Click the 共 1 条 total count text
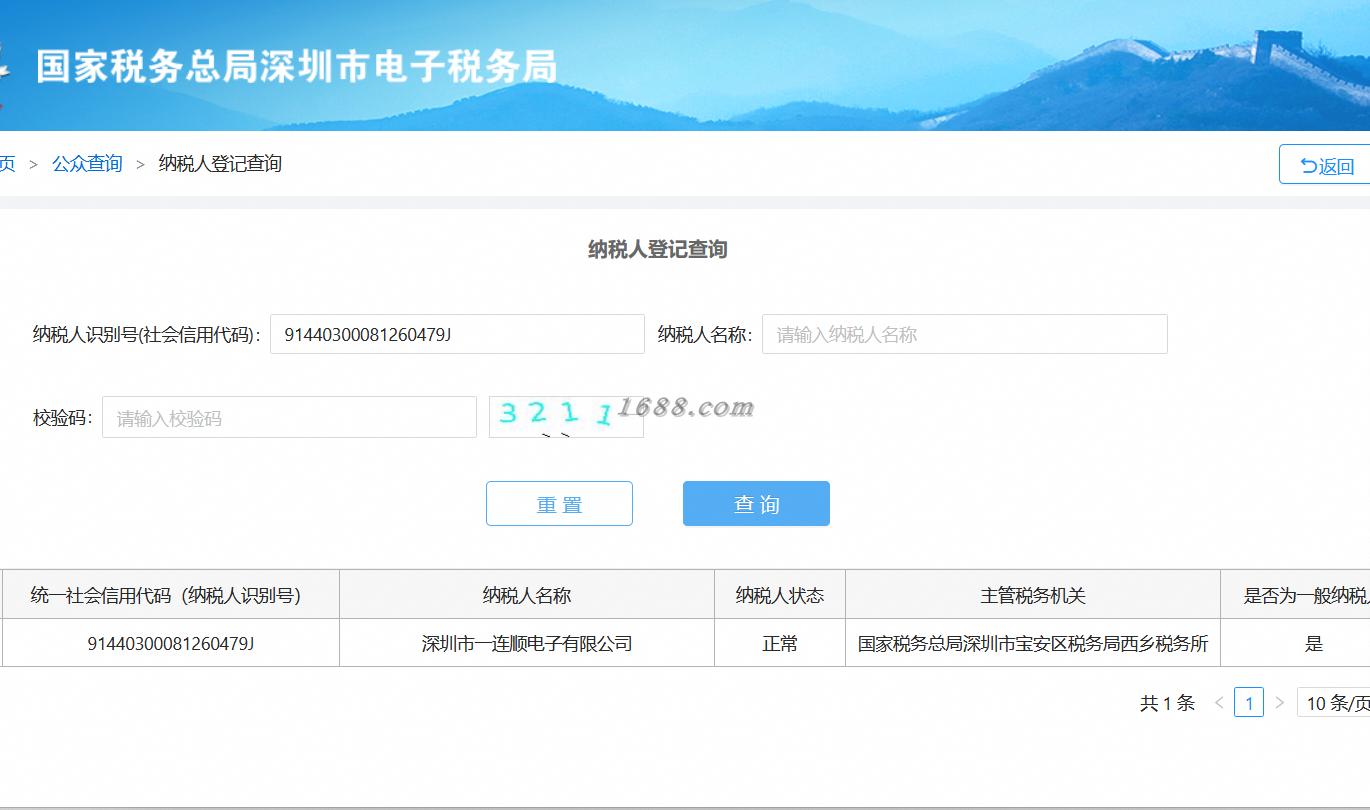Viewport: 1370px width, 810px height. pos(1167,703)
